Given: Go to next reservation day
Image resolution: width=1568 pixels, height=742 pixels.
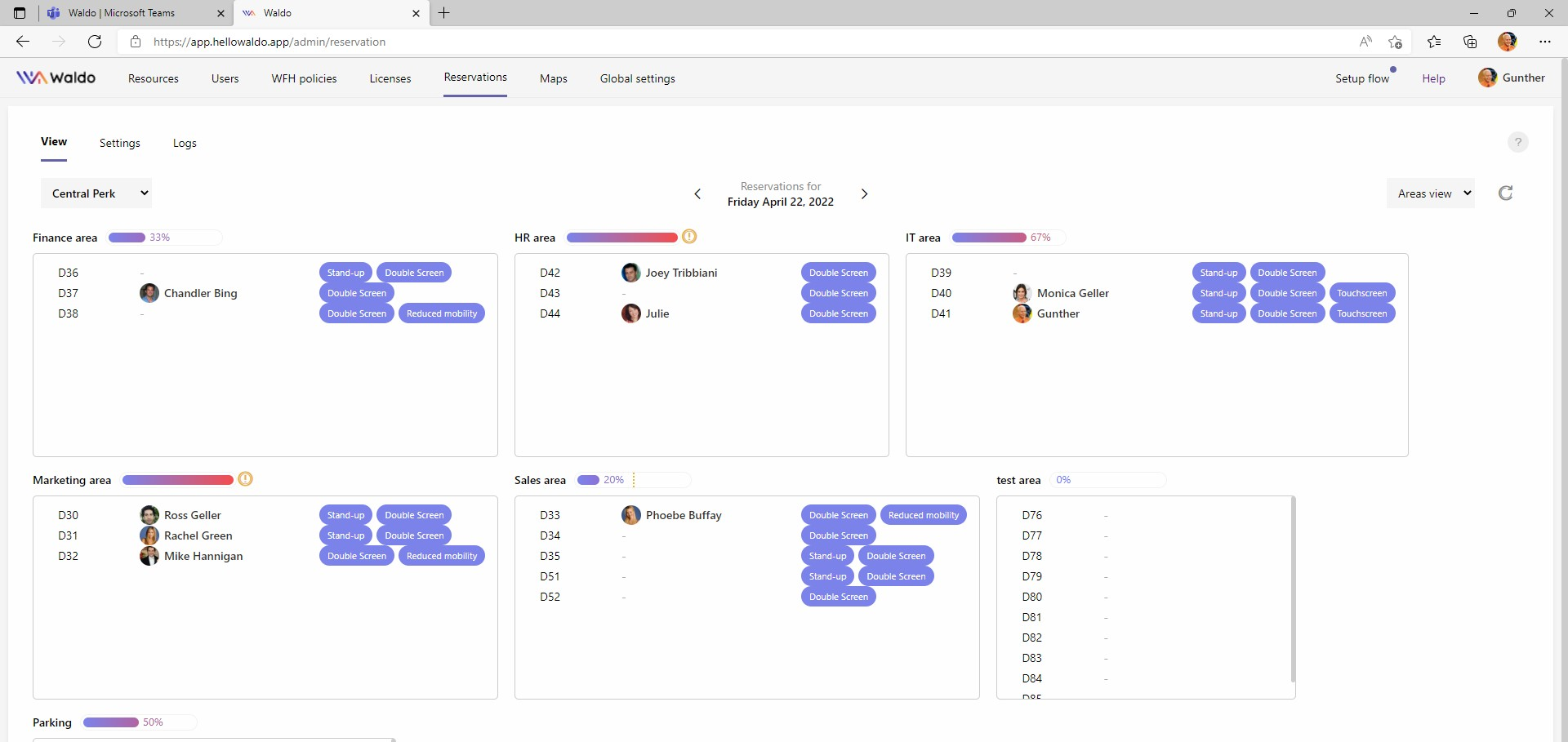Looking at the screenshot, I should 864,194.
